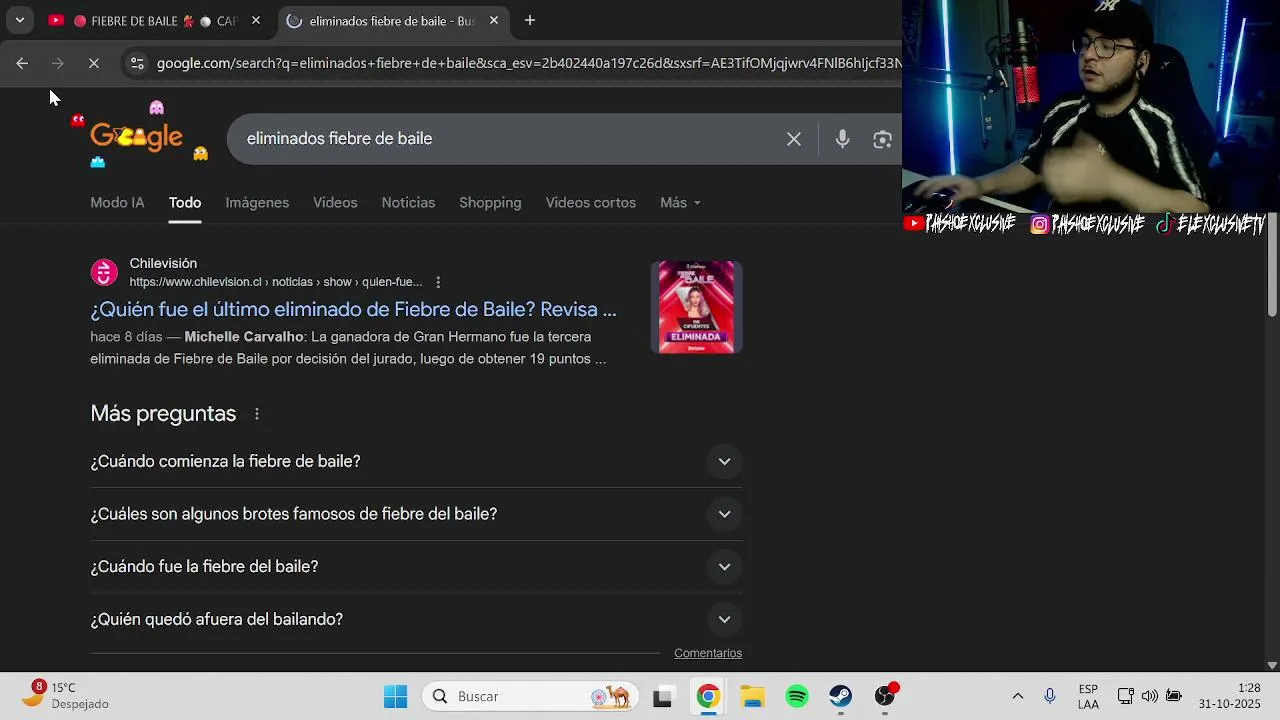Open the Eliminada result thumbnail image
The width and height of the screenshot is (1280, 720).
coord(697,307)
